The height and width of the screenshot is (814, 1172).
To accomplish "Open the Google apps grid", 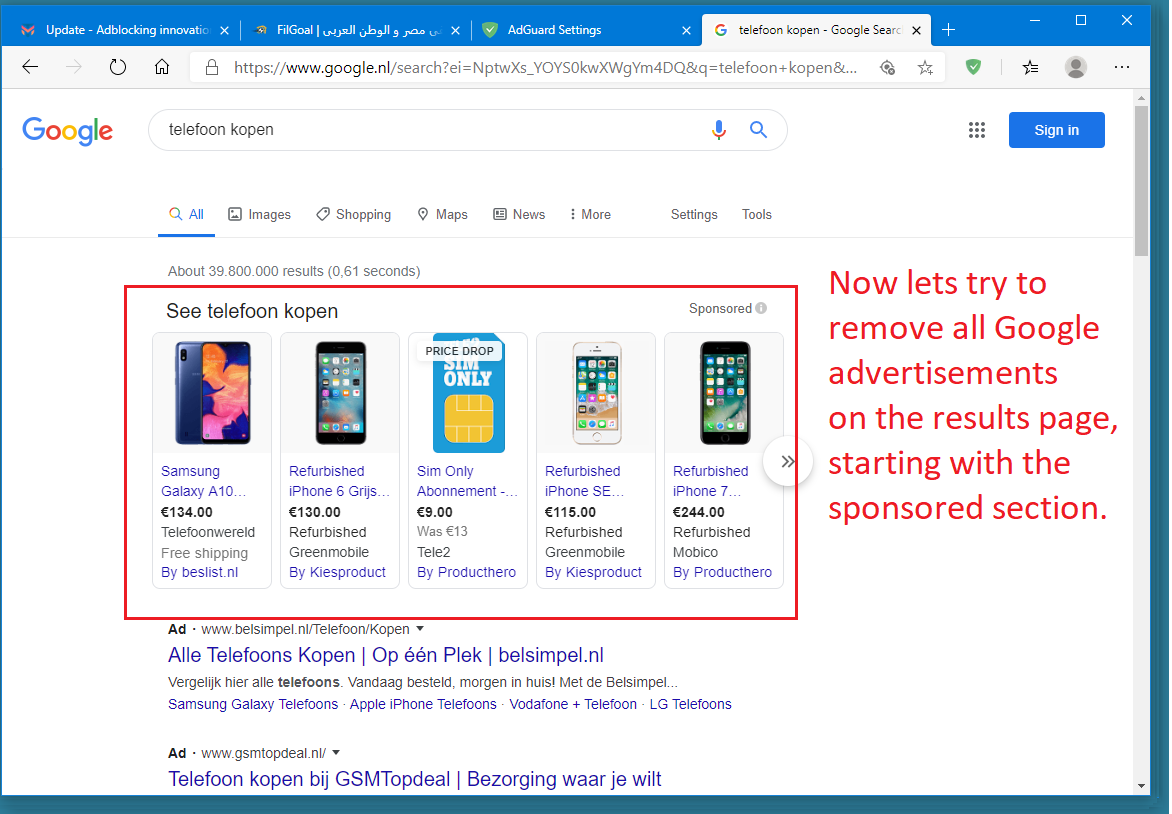I will coord(977,130).
